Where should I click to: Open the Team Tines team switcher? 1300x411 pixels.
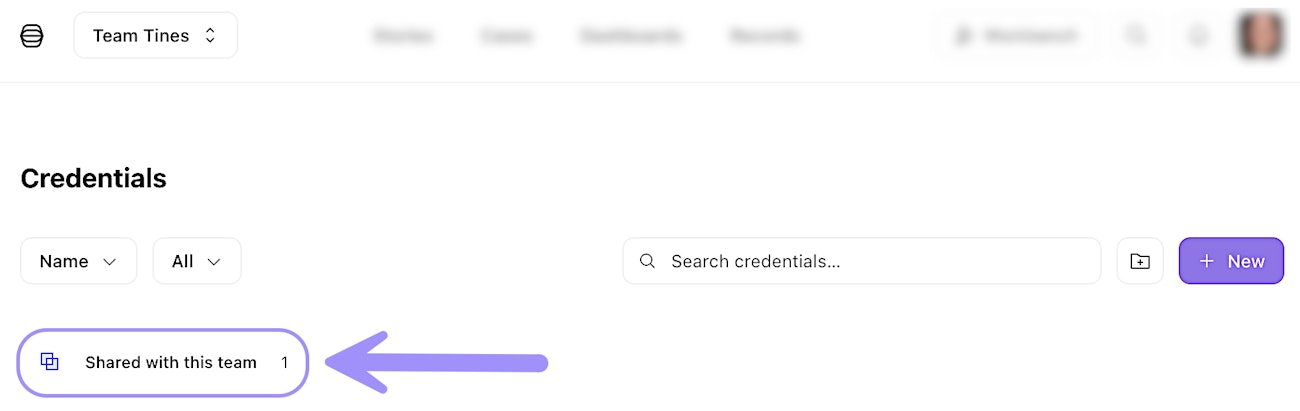(x=155, y=36)
